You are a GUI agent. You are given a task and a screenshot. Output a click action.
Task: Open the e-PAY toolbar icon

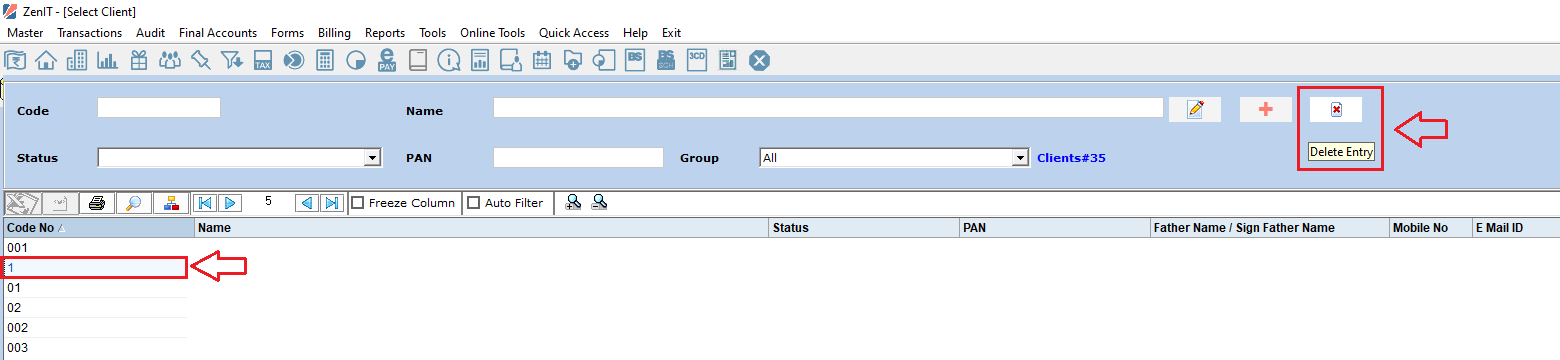pos(387,61)
